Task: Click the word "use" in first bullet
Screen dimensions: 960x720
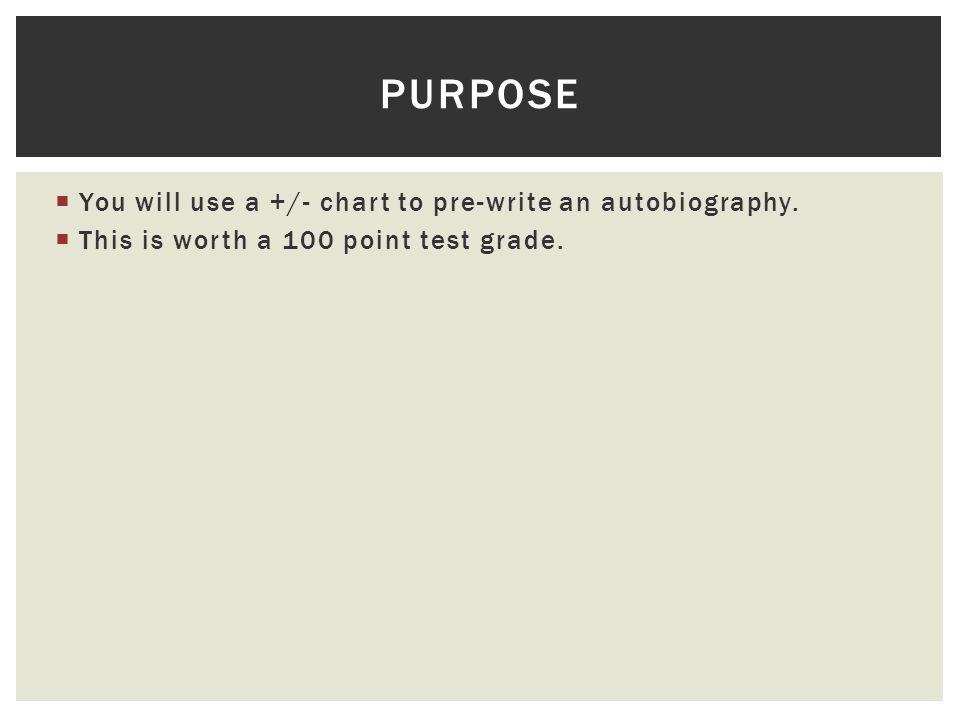Action: click(212, 204)
